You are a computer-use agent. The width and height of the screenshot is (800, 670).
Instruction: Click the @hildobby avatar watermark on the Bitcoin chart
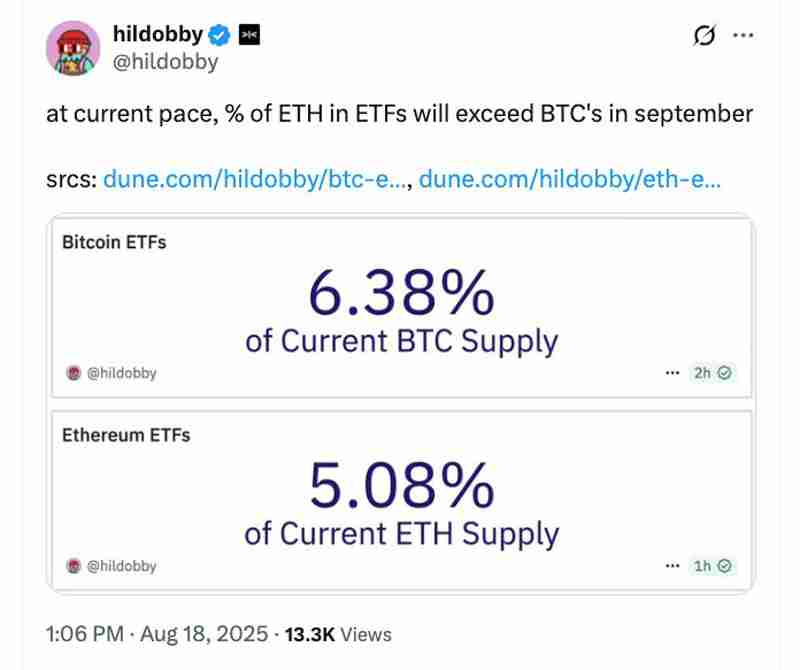[x=72, y=373]
